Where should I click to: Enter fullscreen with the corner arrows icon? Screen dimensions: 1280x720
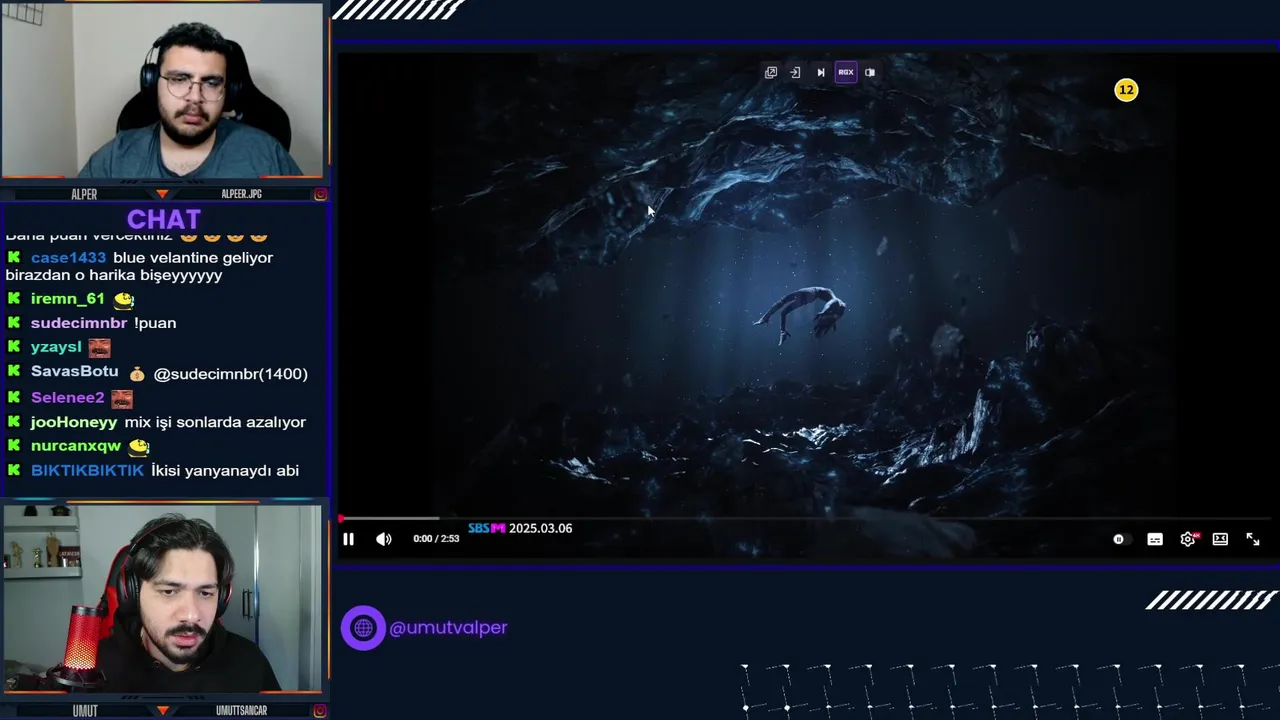[x=1253, y=539]
